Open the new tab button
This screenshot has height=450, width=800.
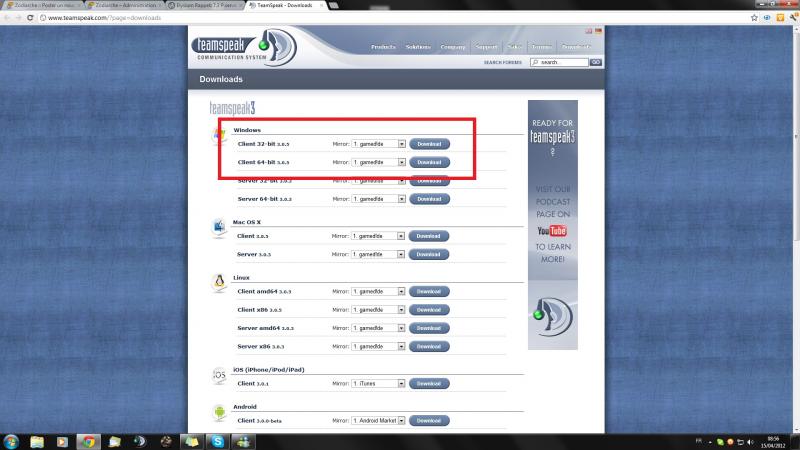334,5
